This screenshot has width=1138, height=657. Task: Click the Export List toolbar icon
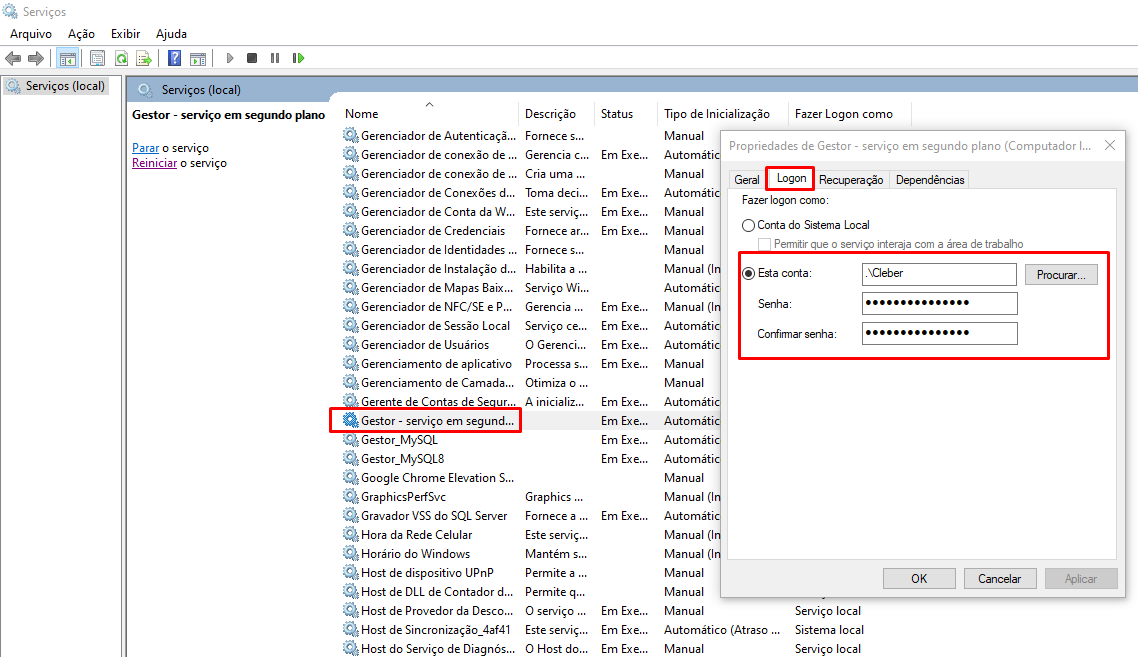click(144, 58)
